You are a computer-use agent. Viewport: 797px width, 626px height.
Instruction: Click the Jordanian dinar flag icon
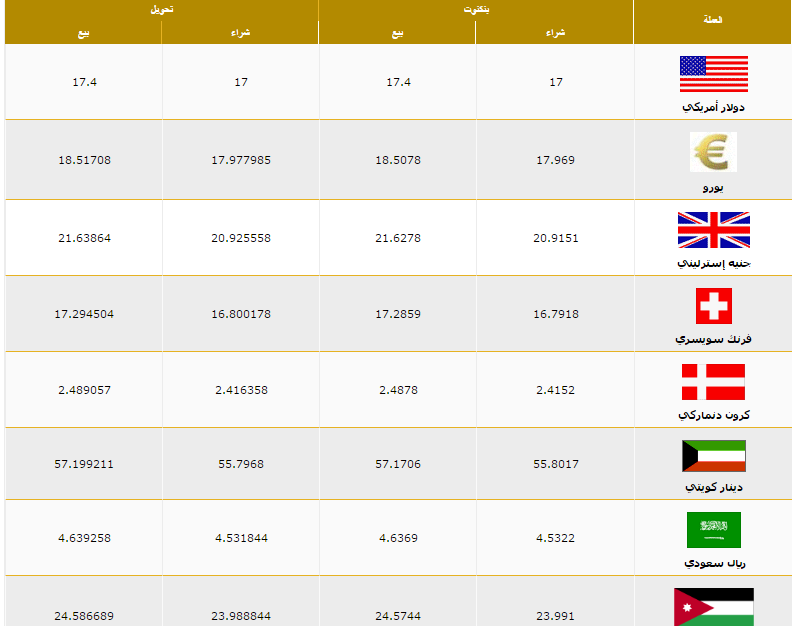713,606
